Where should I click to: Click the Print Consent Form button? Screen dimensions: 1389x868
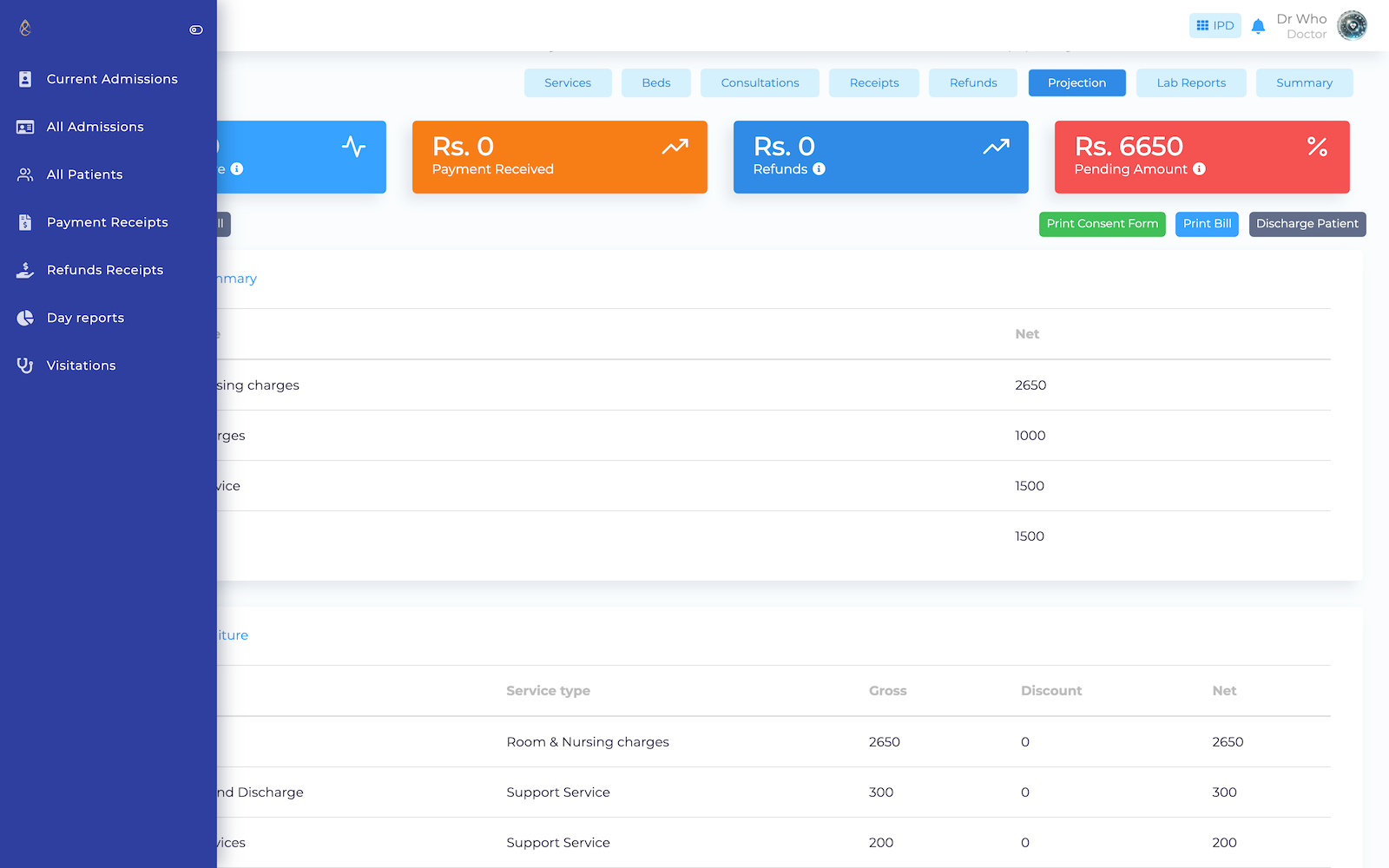tap(1102, 224)
